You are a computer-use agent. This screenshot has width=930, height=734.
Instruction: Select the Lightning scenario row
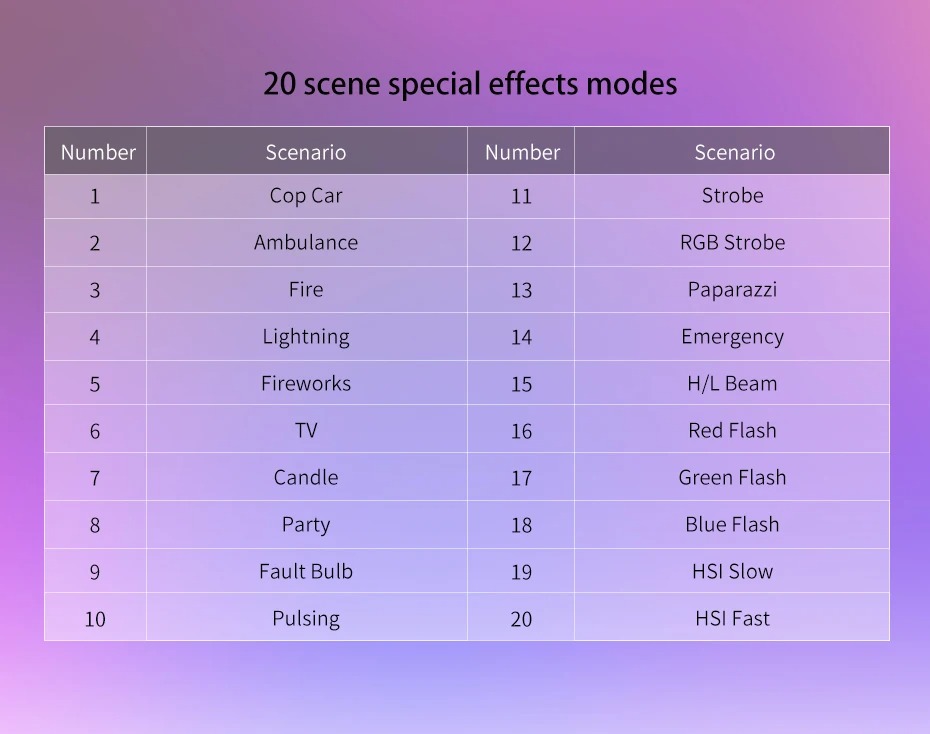tap(306, 337)
